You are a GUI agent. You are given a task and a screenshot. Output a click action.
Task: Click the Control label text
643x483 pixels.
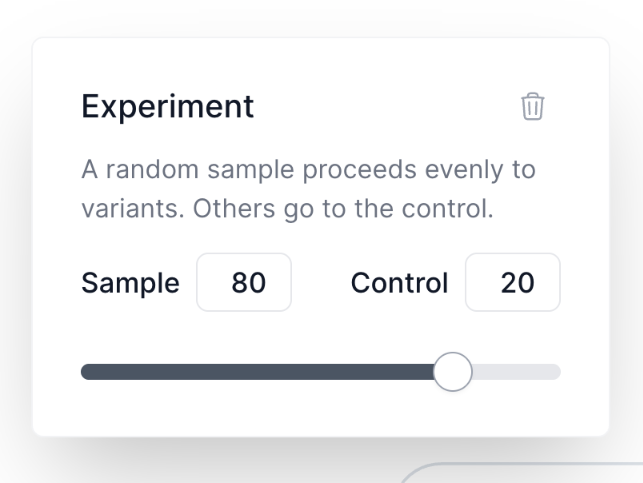point(399,283)
